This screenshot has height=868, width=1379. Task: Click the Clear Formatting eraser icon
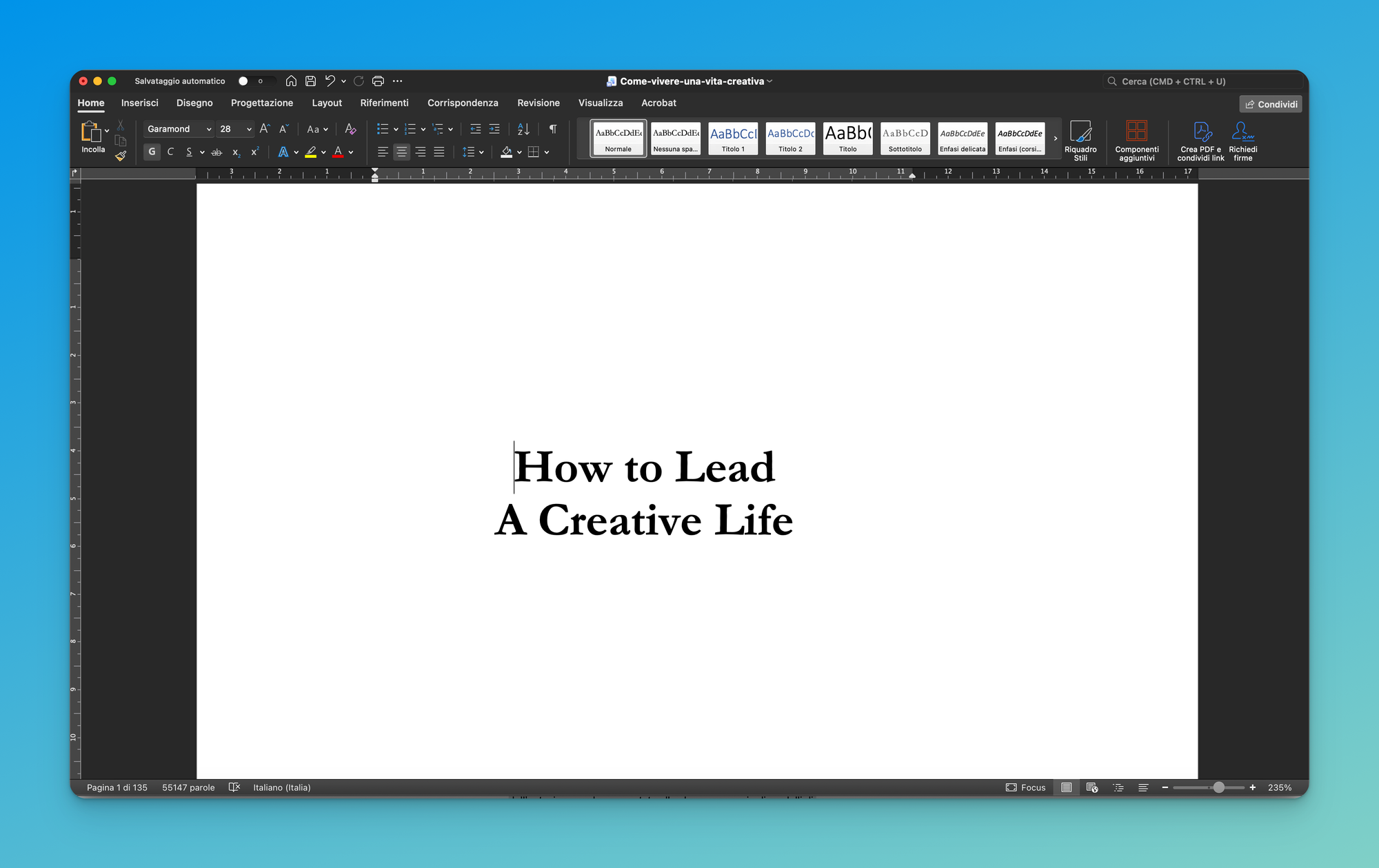click(x=350, y=129)
